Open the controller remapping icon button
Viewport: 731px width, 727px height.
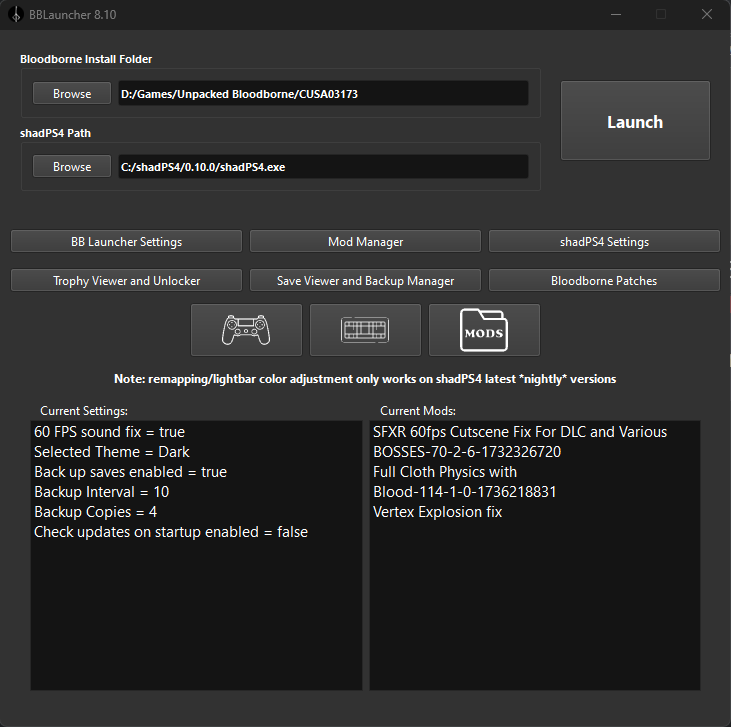246,330
